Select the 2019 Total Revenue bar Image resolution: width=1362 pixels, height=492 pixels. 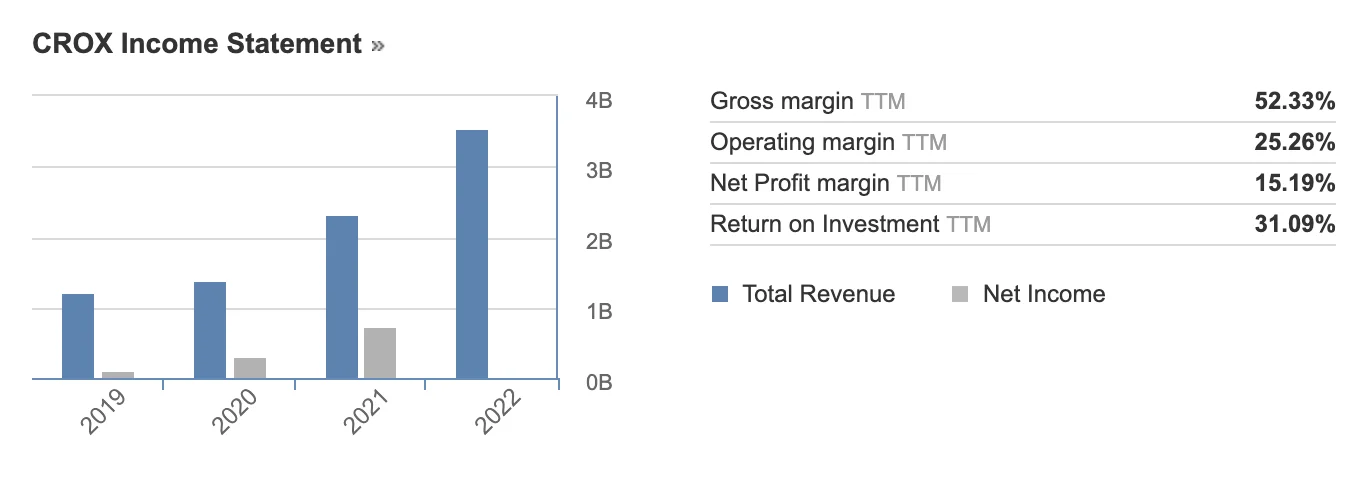[x=78, y=336]
